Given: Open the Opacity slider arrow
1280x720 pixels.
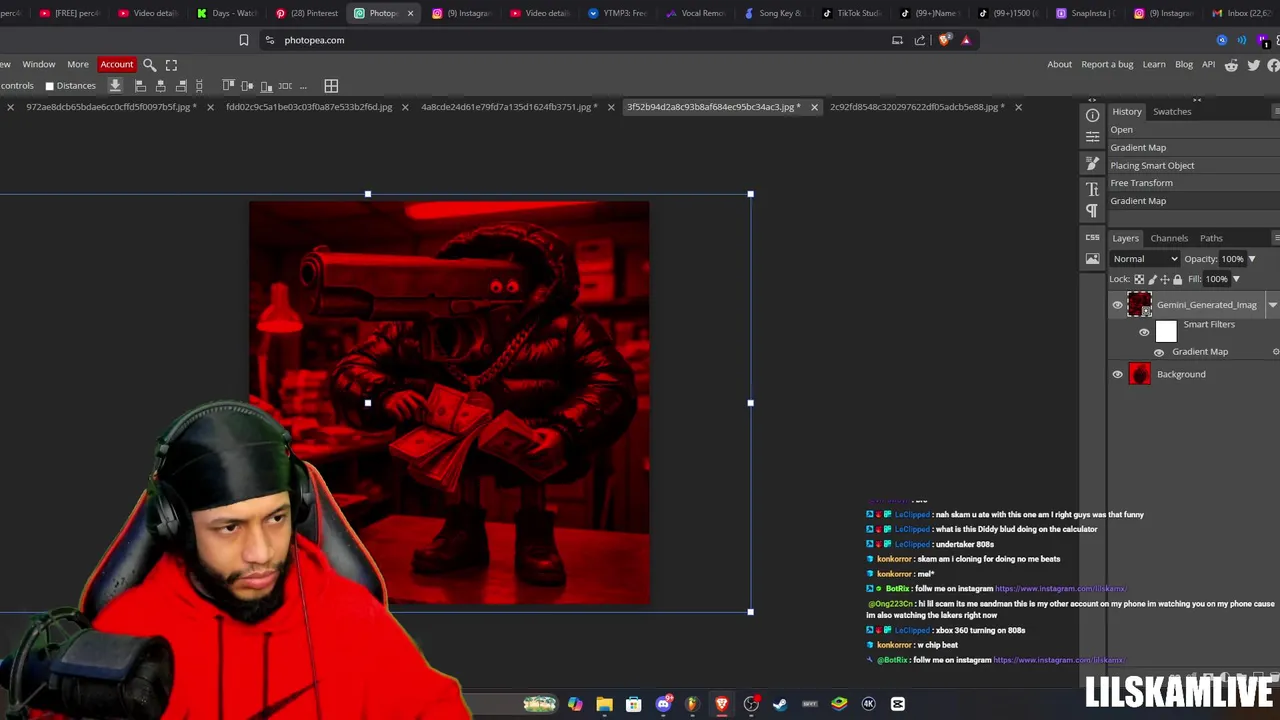Looking at the screenshot, I should 1251,259.
